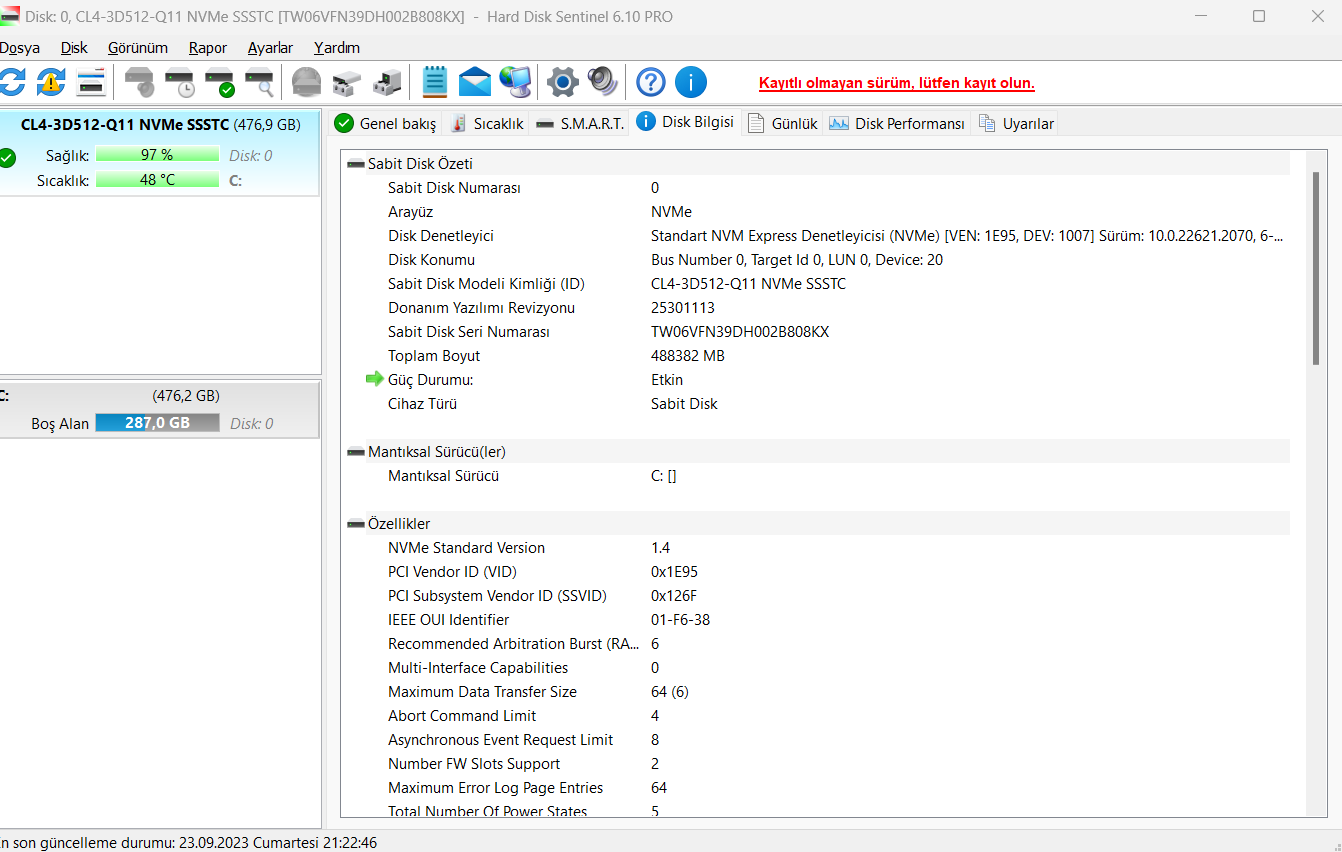The width and height of the screenshot is (1342, 852).
Task: Click the 287,0 GB free space bar
Action: pos(157,423)
